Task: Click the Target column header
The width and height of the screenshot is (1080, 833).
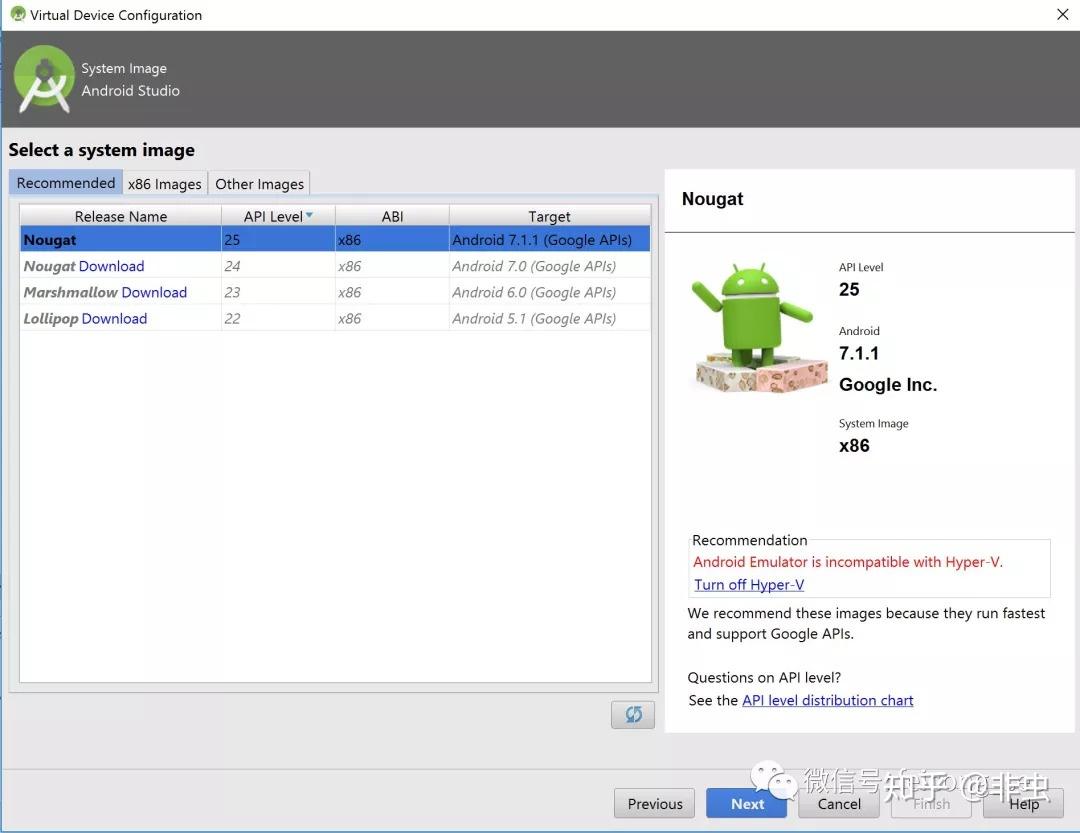Action: (x=549, y=216)
